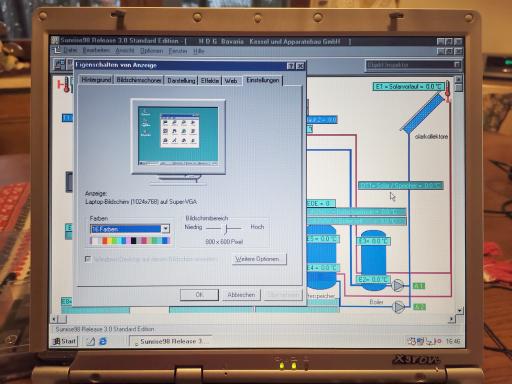Click the Weitere Optionen button
The image size is (512, 384).
[259, 259]
